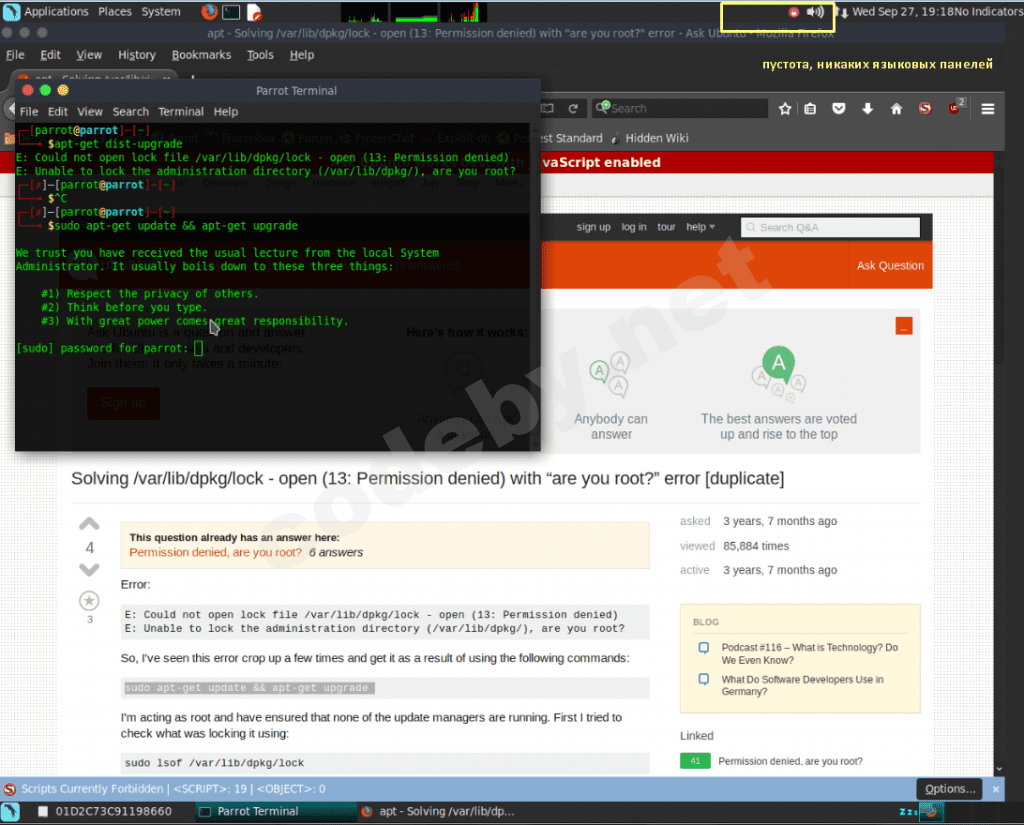Screen dimensions: 1024x825
Task: Toggle reader view icon
Action: [547, 108]
